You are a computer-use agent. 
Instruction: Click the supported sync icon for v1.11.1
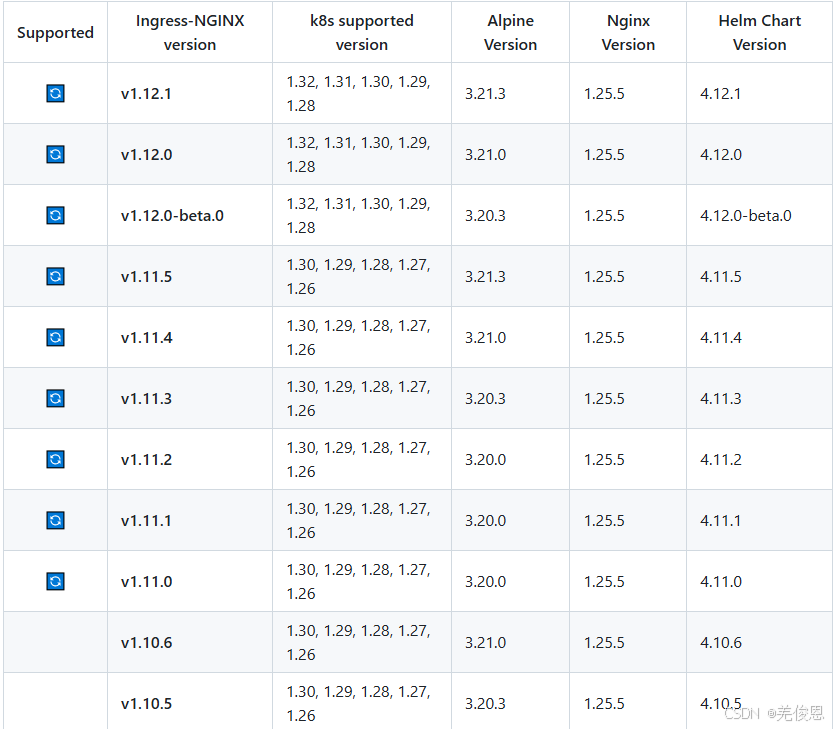55,520
